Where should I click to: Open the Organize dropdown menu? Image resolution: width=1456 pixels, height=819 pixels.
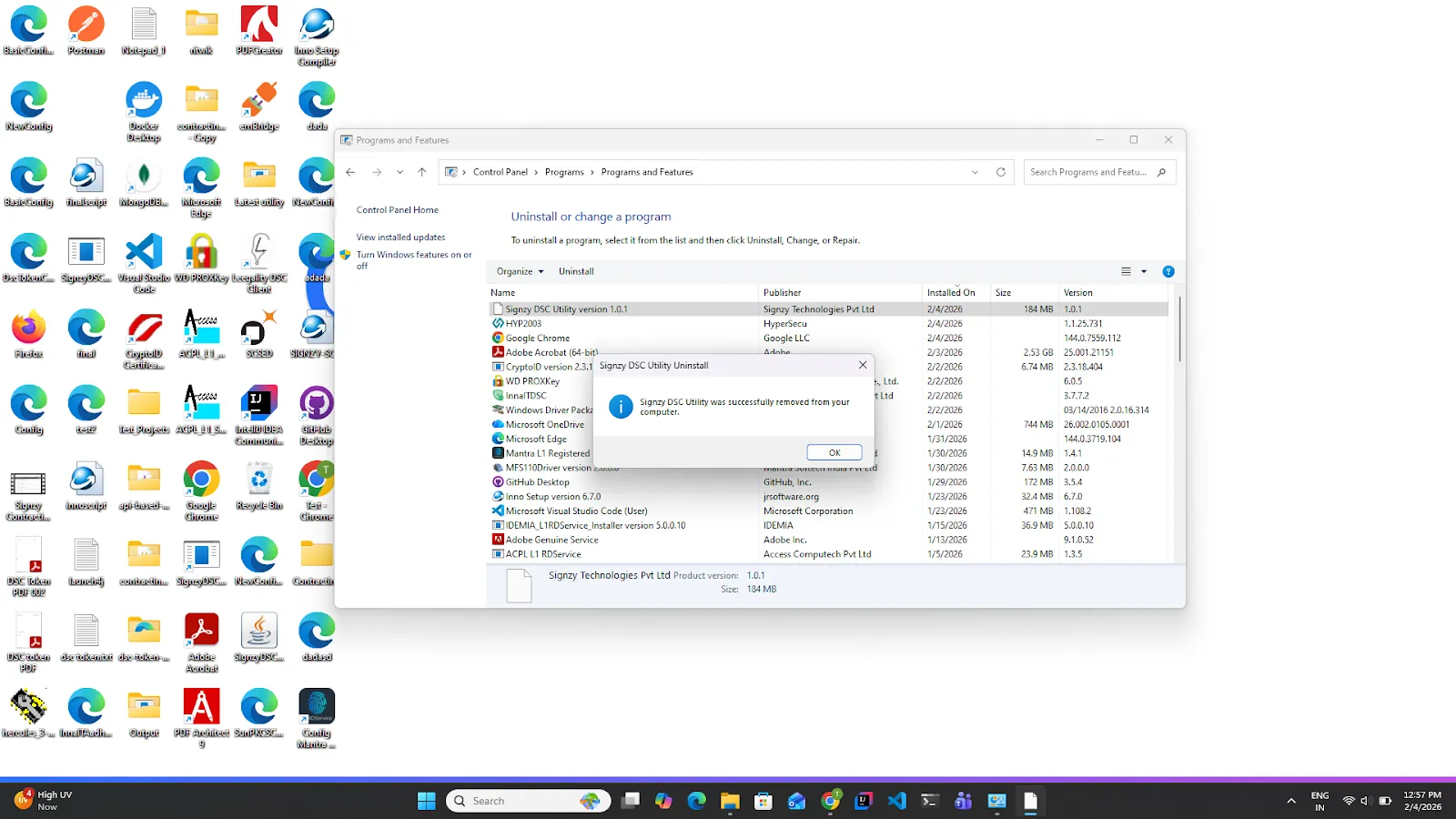(521, 271)
